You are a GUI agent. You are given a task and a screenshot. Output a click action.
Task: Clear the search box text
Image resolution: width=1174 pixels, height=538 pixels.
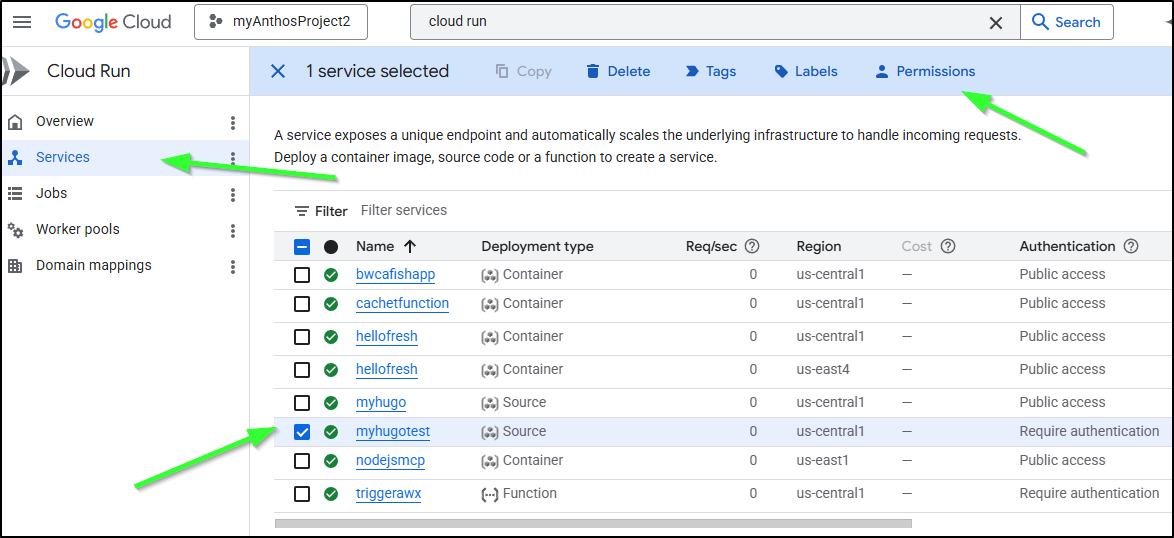[x=996, y=22]
